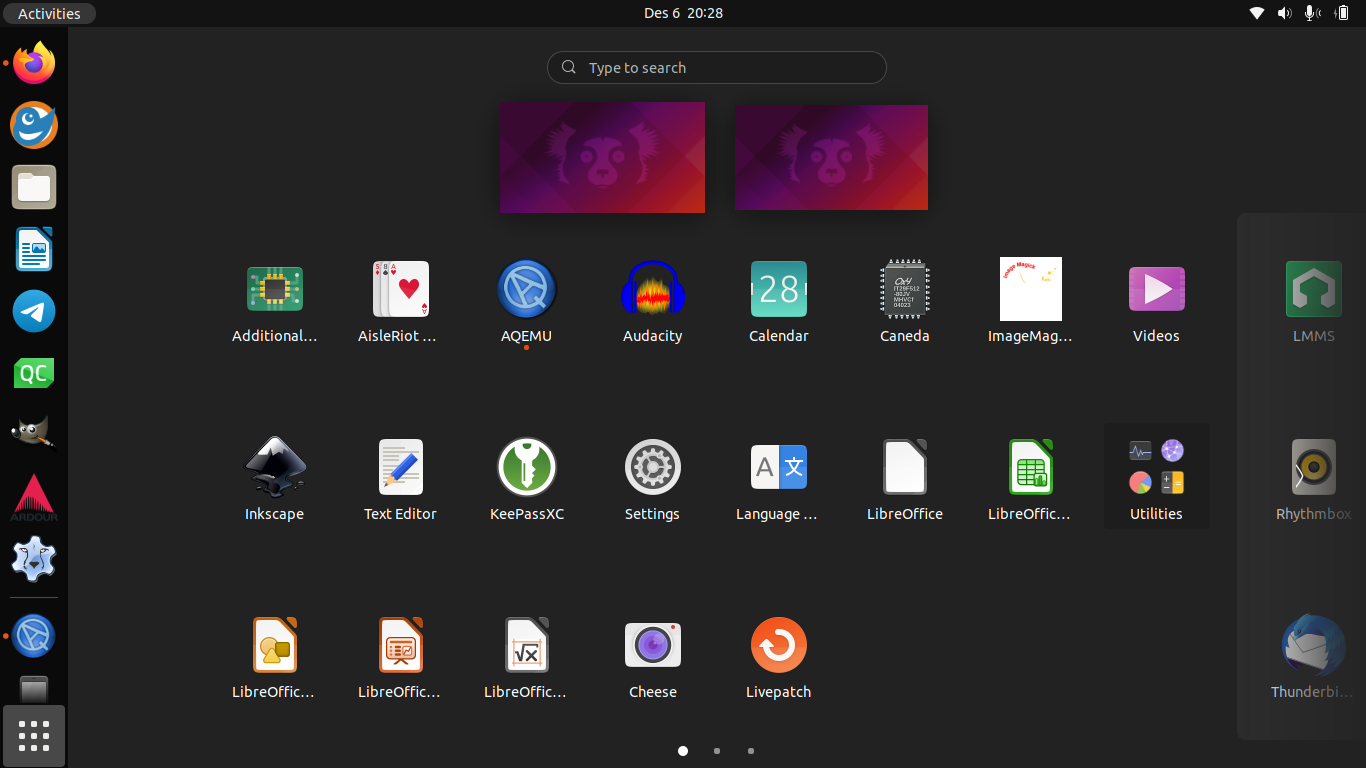Viewport: 1366px width, 768px height.
Task: Launch KeePassXC password manager
Action: [x=527, y=480]
